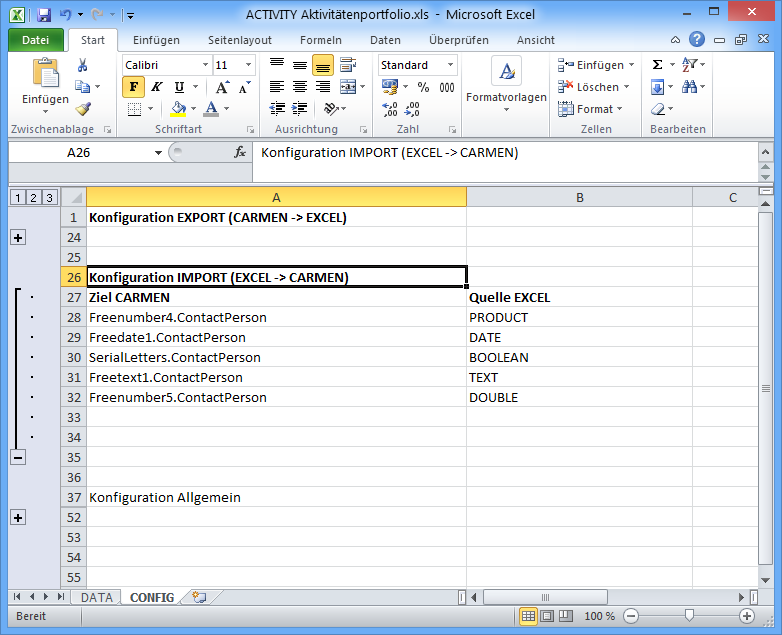Click the Save icon in quick access toolbar

point(43,15)
